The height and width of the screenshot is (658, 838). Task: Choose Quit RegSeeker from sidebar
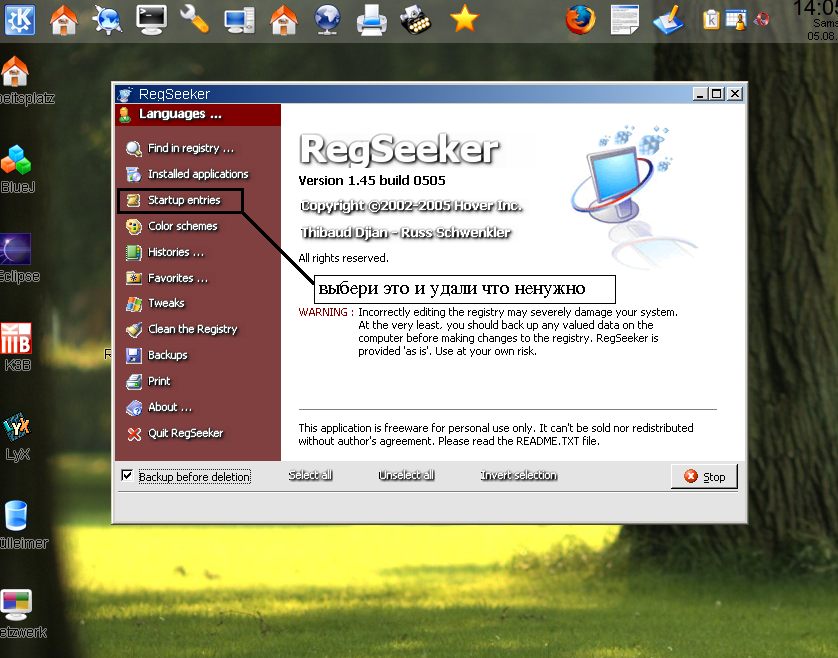click(185, 433)
